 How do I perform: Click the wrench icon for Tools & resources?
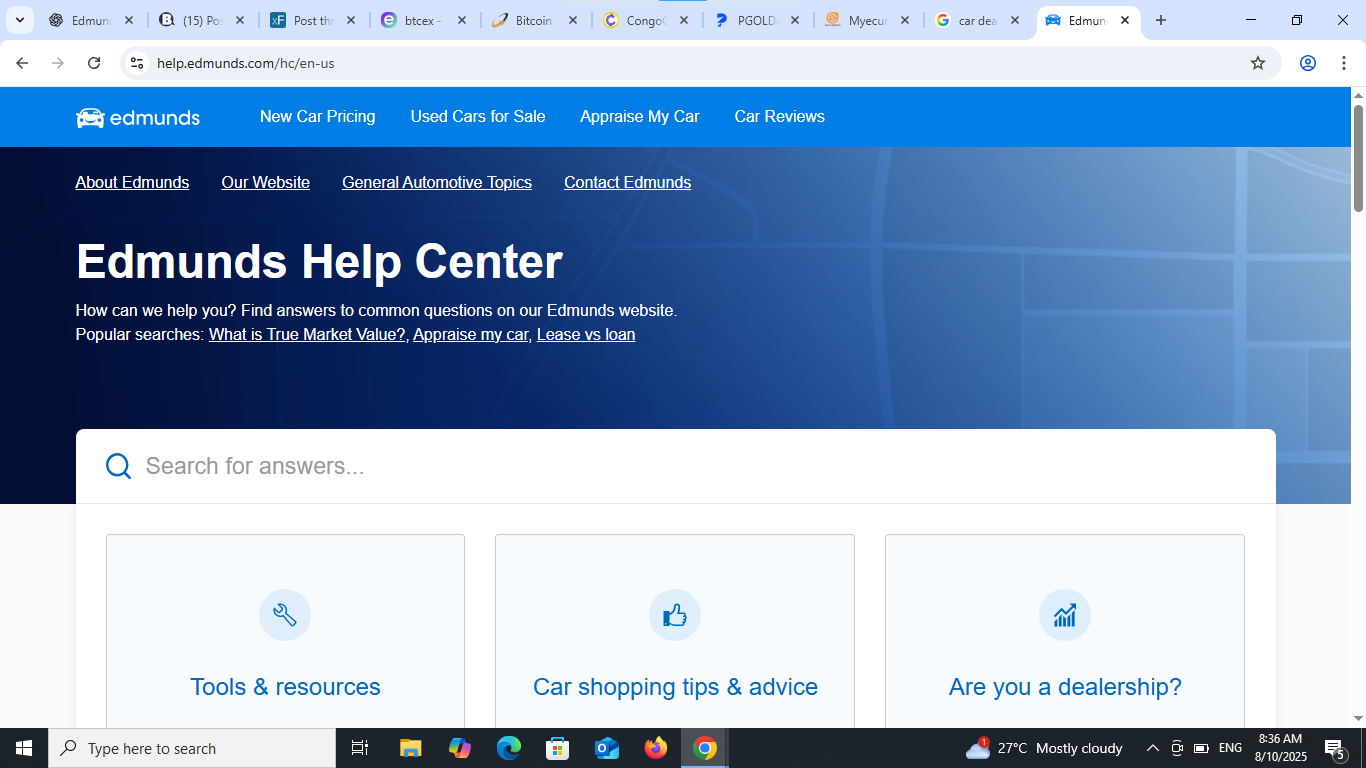tap(285, 615)
